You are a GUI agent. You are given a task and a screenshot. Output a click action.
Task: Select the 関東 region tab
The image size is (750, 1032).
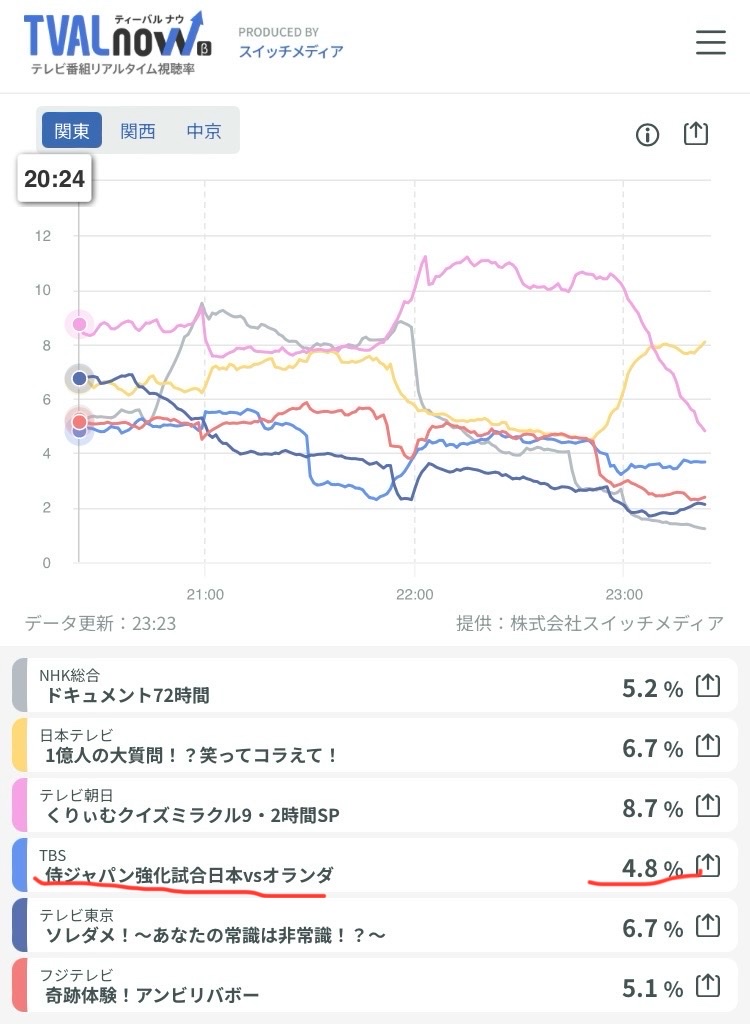(72, 131)
